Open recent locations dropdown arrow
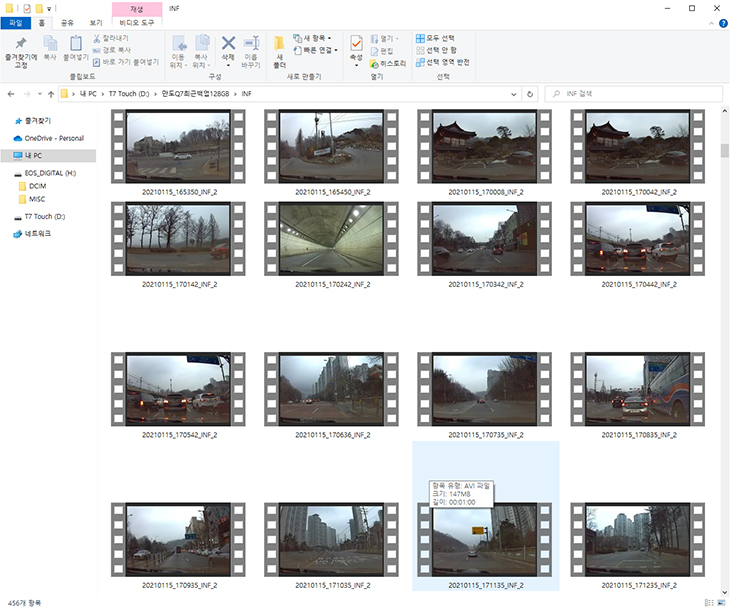Viewport: 730px width, 610px height. pos(40,94)
